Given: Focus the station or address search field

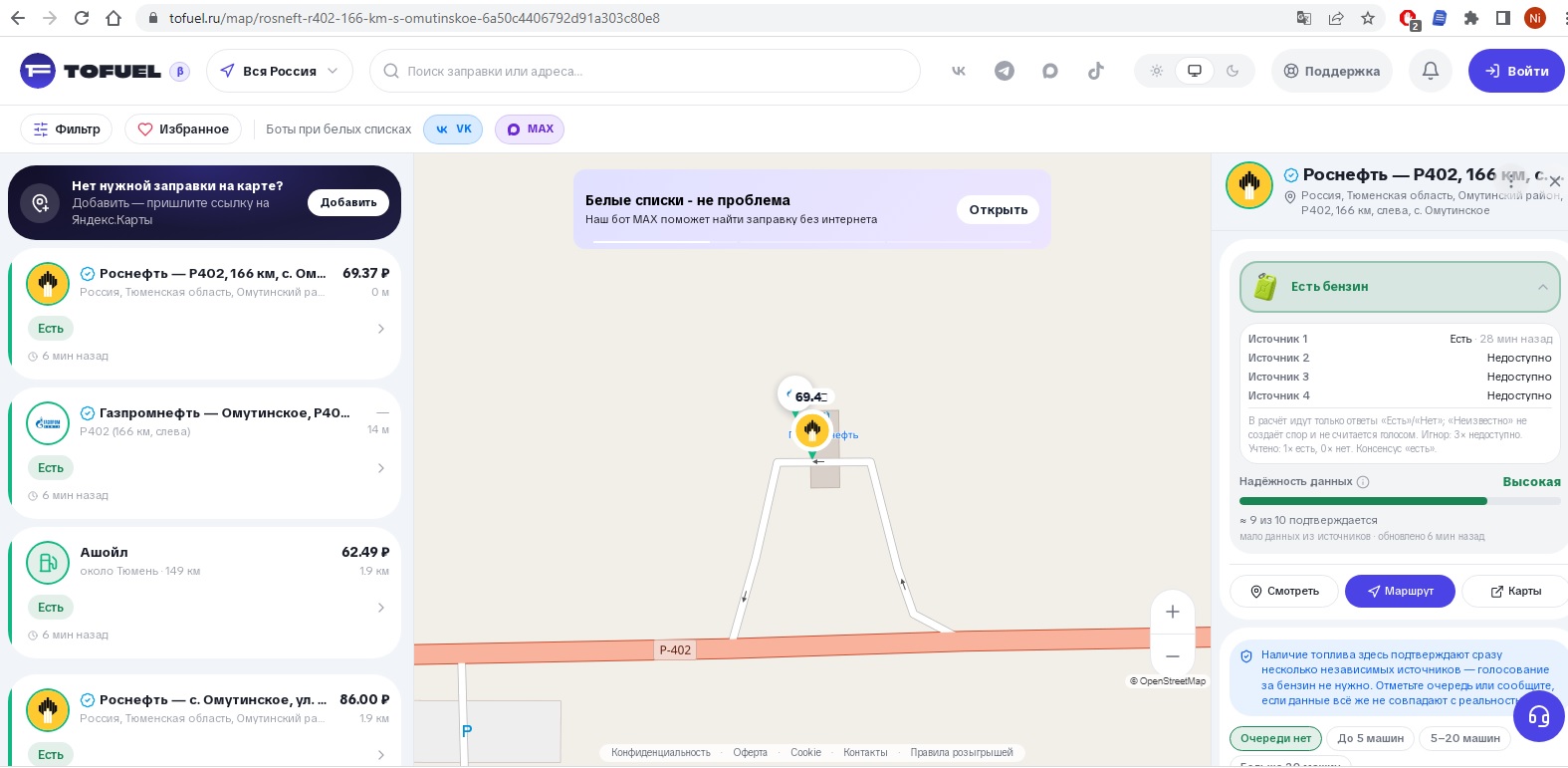Looking at the screenshot, I should tap(645, 71).
